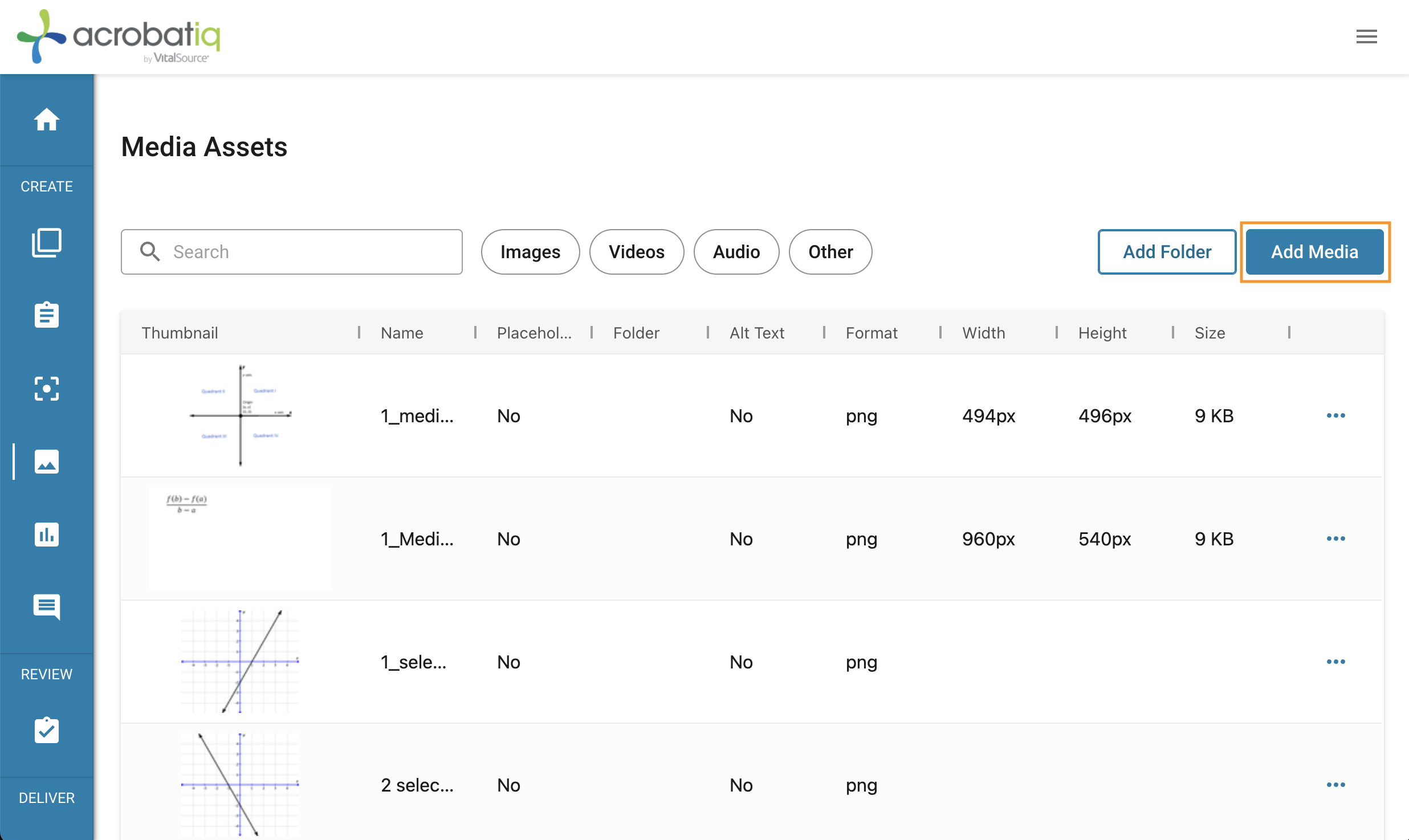Open more options for 1_sele... row

tap(1335, 662)
